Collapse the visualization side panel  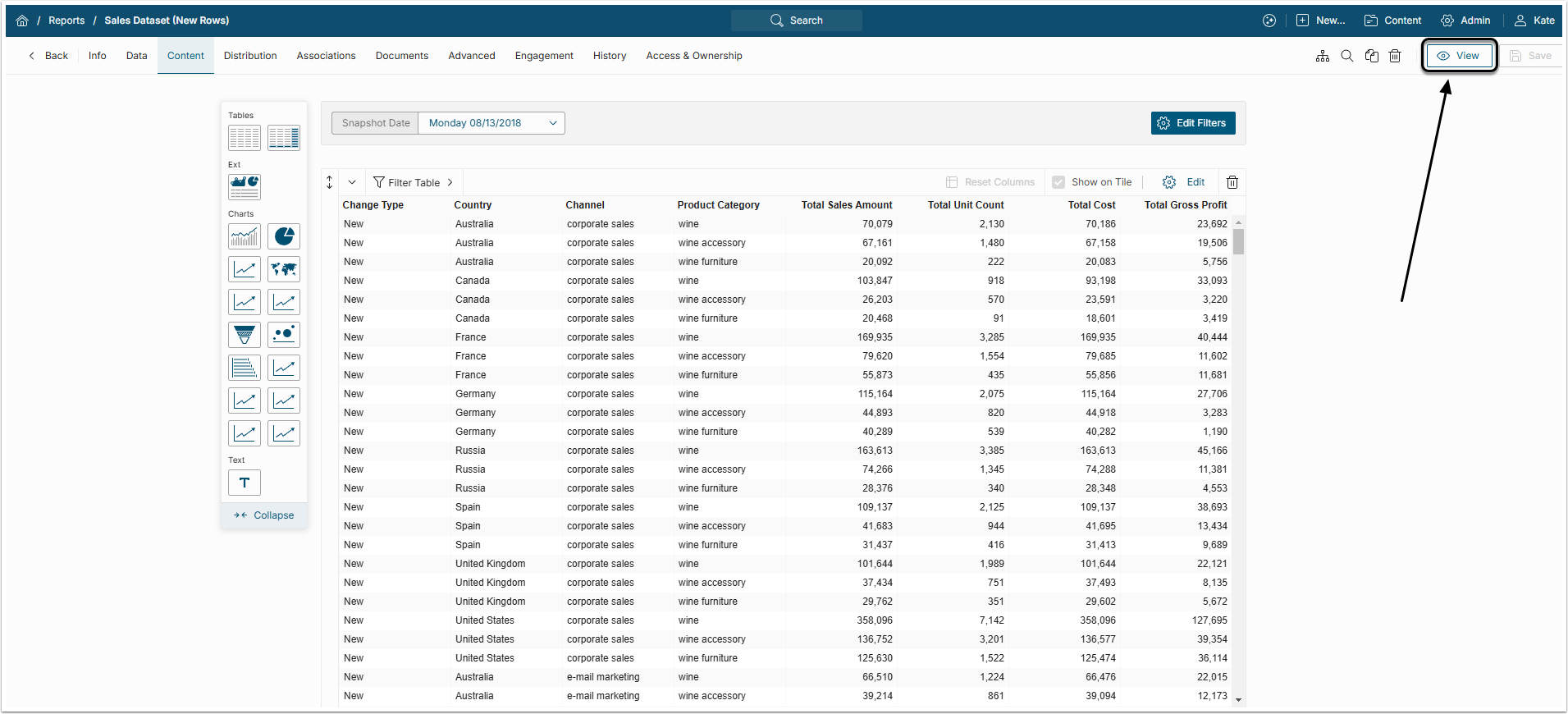point(264,515)
